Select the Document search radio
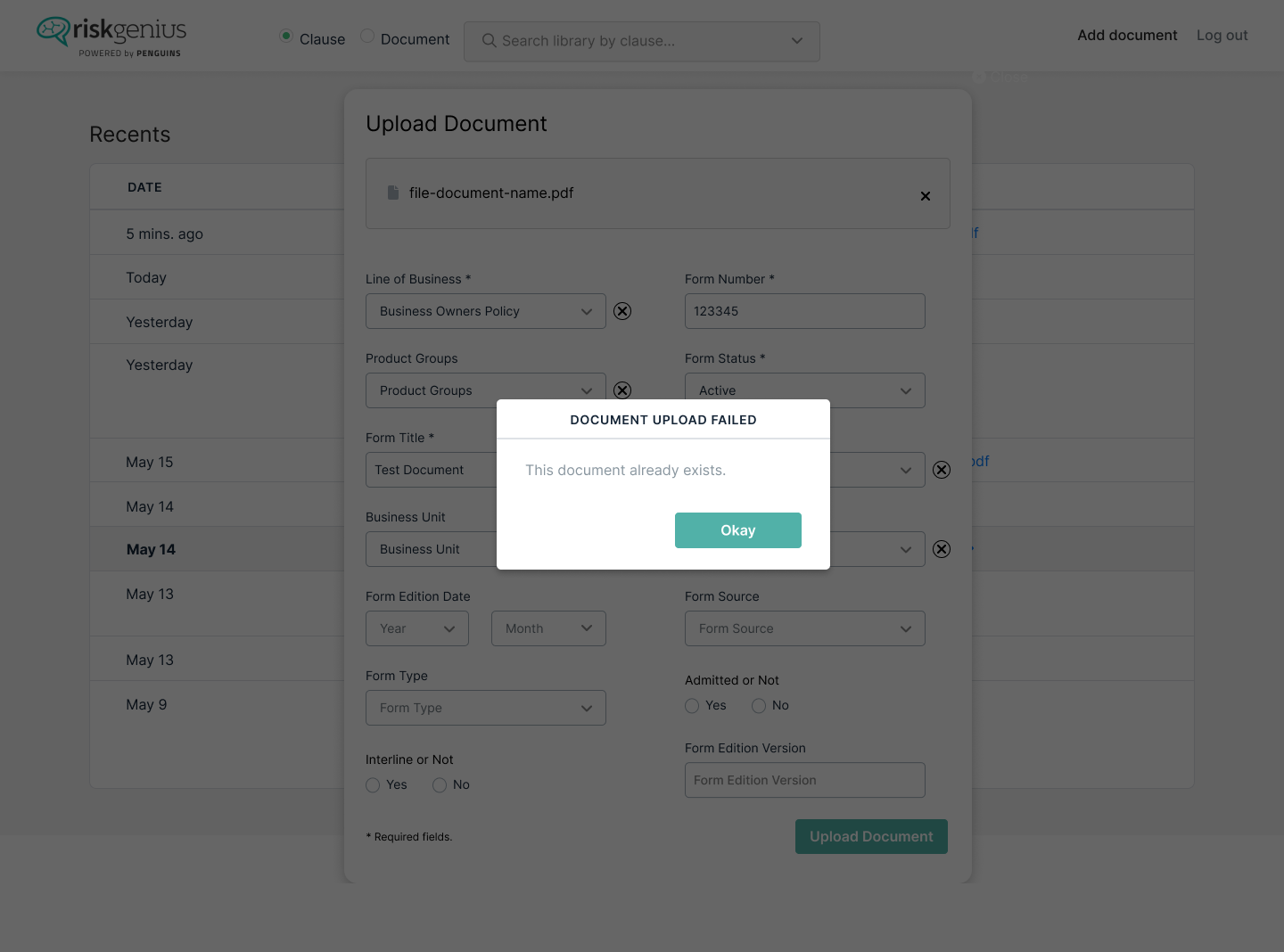 (x=367, y=36)
